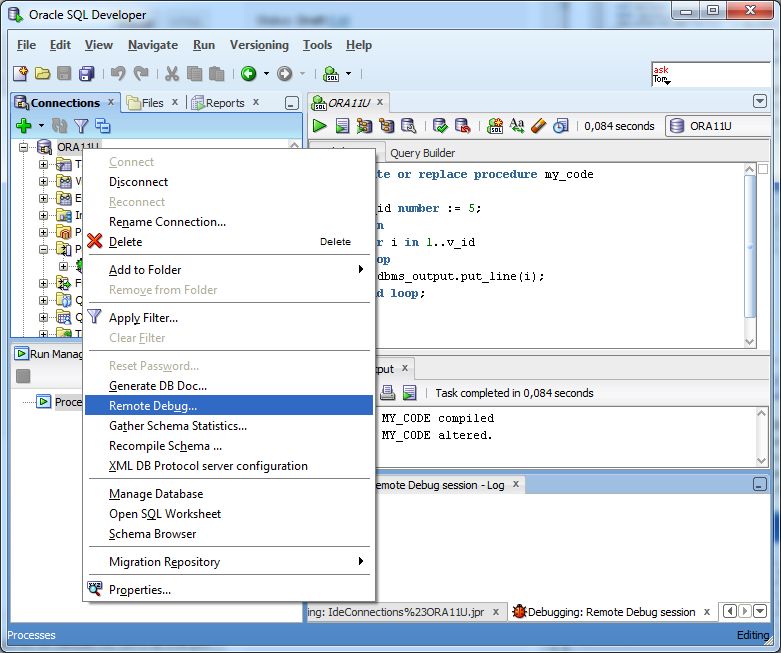Open the editor tab list dropdown
The height and width of the screenshot is (653, 781).
pos(760,102)
